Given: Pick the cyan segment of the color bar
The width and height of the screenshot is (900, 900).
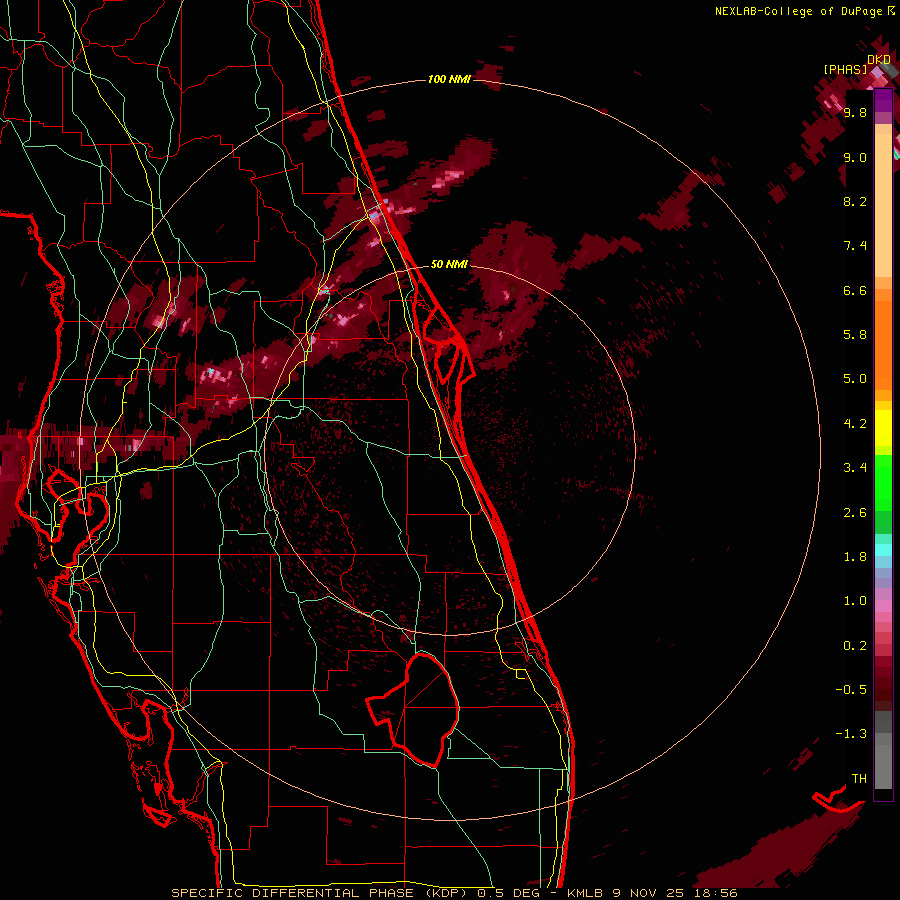Looking at the screenshot, I should (x=883, y=550).
